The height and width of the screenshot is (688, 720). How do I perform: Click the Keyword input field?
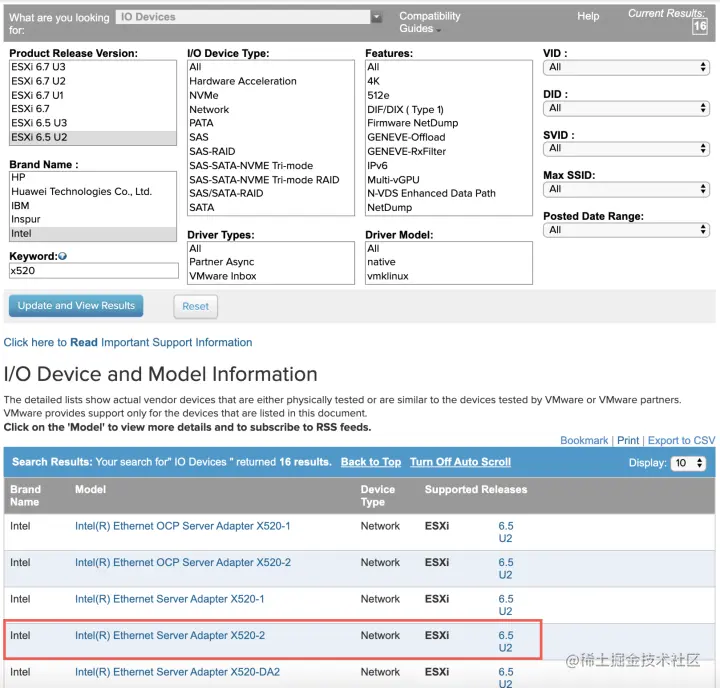(x=94, y=271)
